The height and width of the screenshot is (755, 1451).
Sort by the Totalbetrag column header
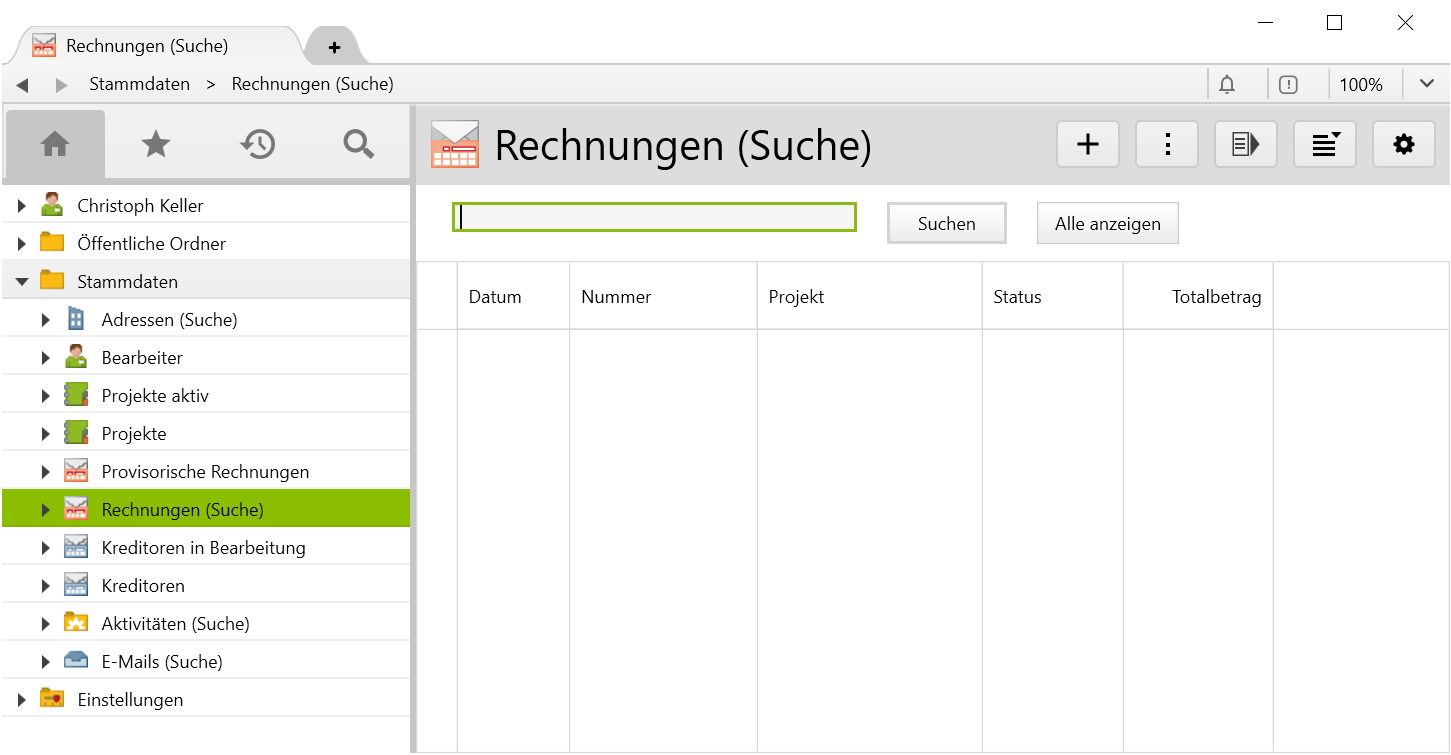tap(1215, 297)
